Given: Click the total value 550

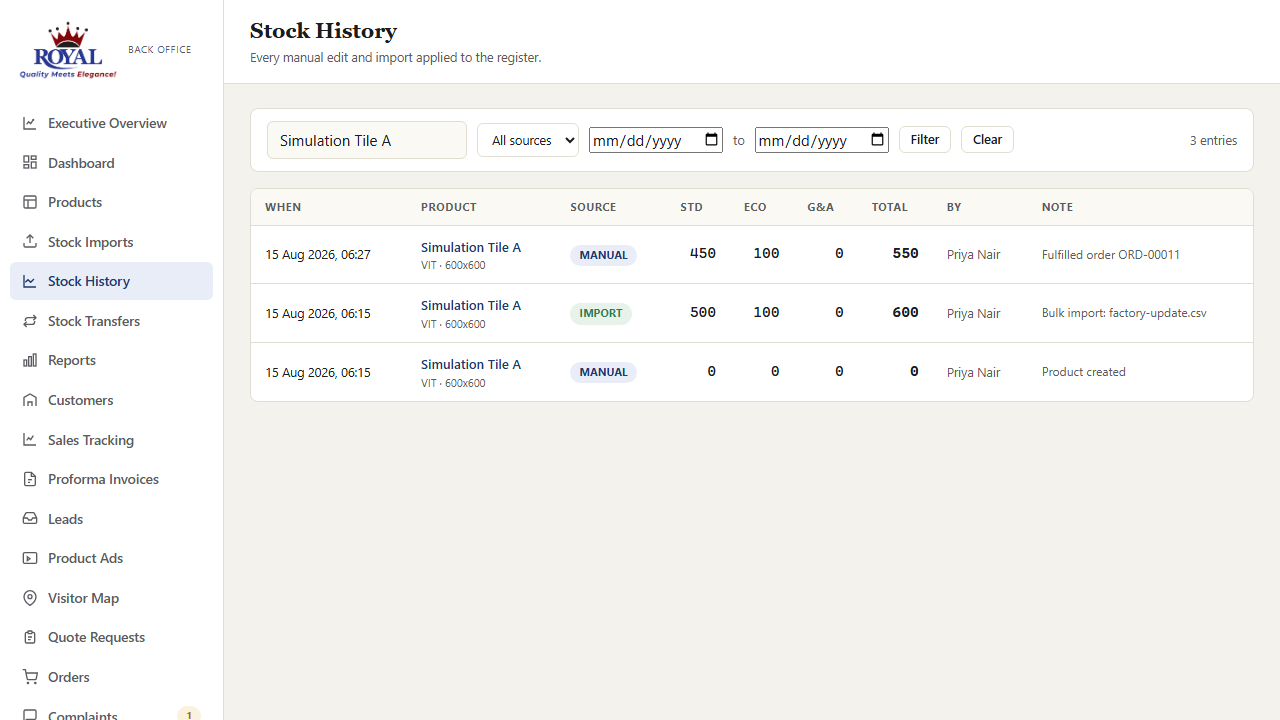Looking at the screenshot, I should [x=906, y=254].
